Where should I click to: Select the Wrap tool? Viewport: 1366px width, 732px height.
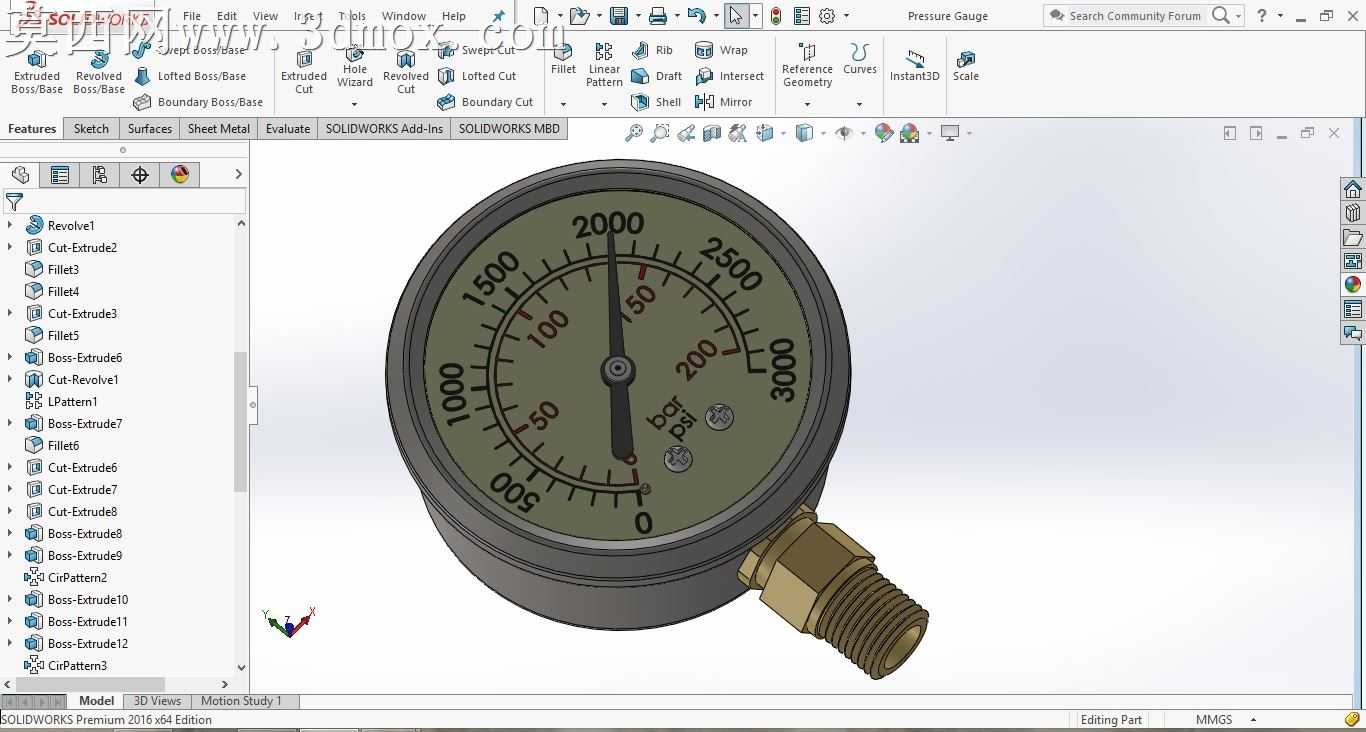tap(721, 50)
